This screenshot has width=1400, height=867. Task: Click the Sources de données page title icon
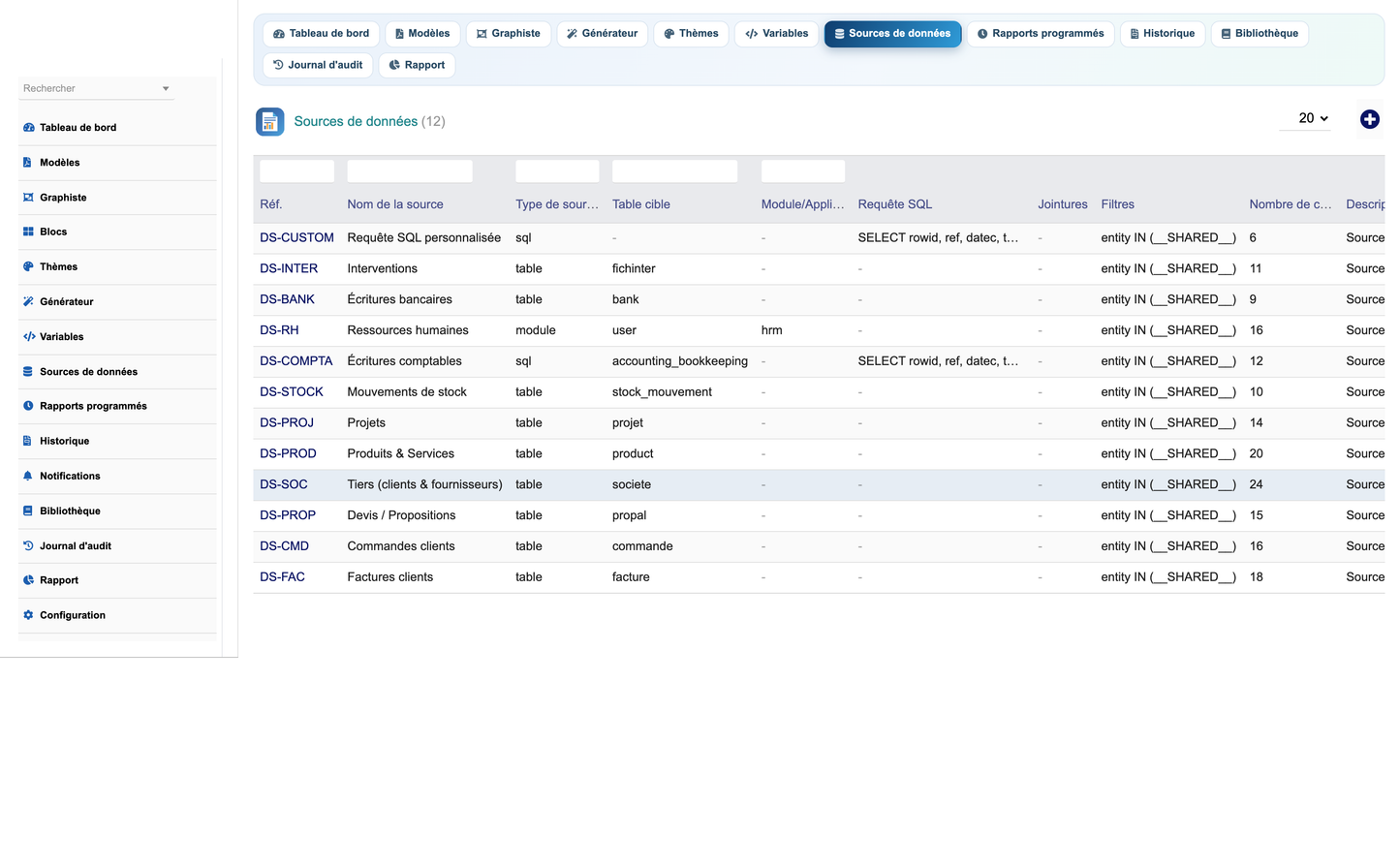[x=270, y=121]
